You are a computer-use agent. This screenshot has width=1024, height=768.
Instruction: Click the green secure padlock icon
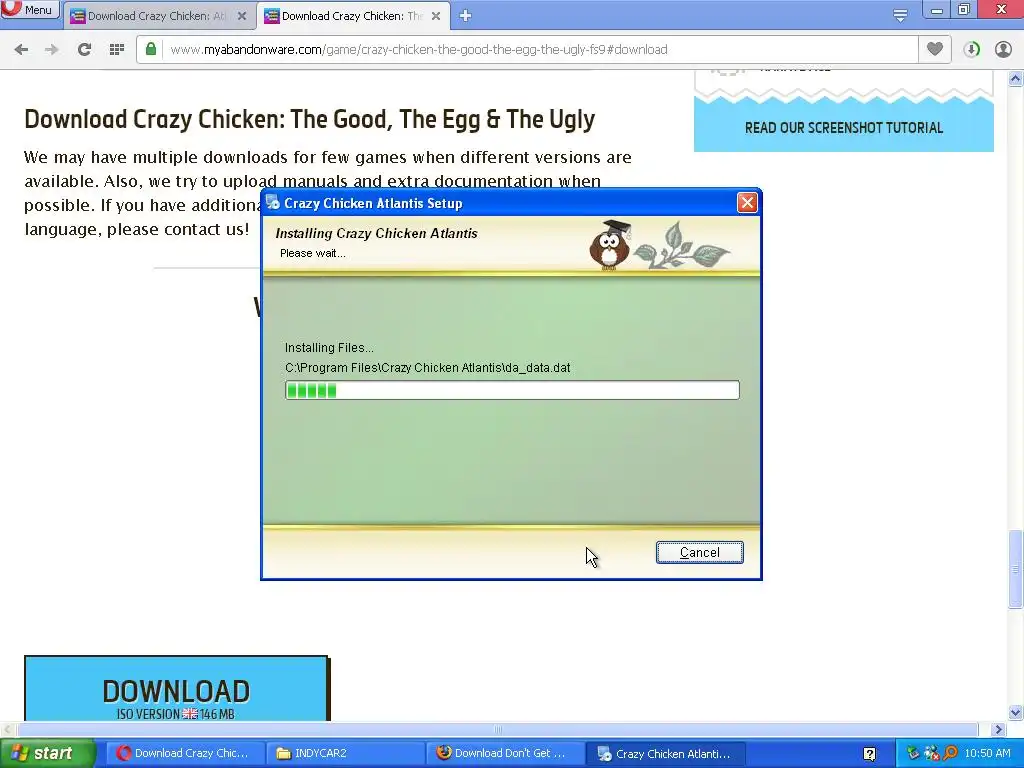click(x=151, y=50)
